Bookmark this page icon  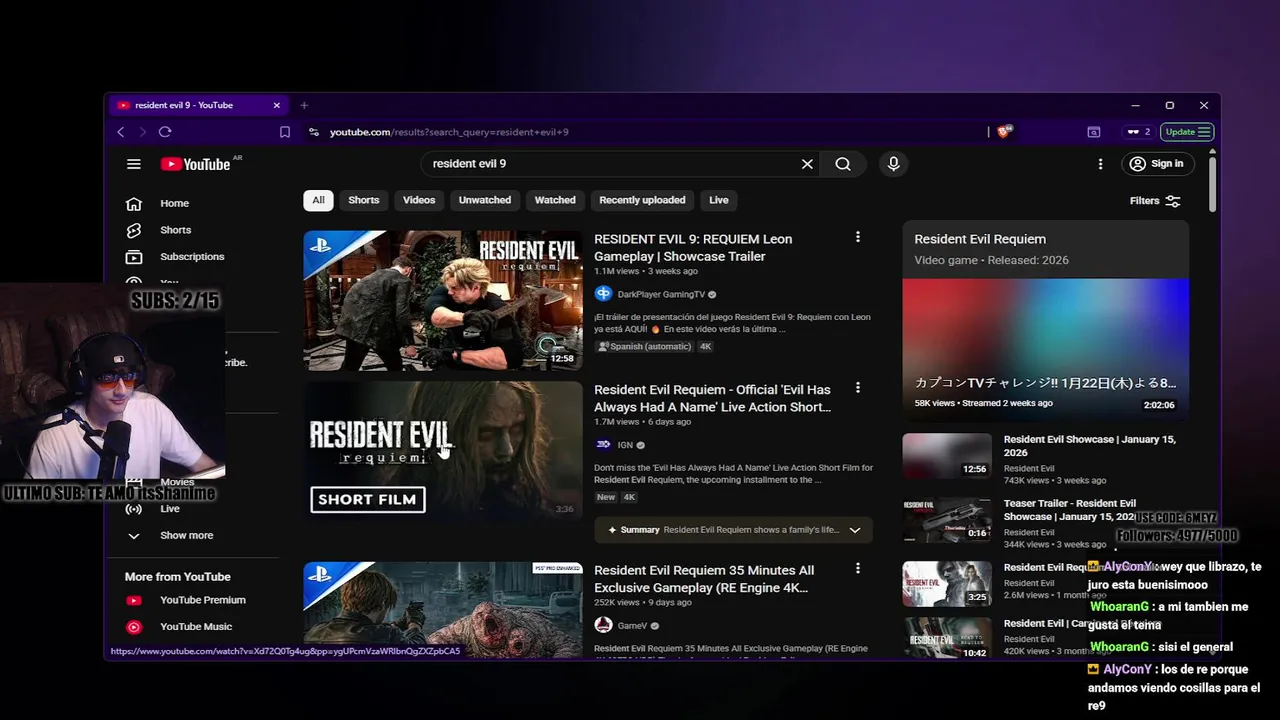(285, 132)
